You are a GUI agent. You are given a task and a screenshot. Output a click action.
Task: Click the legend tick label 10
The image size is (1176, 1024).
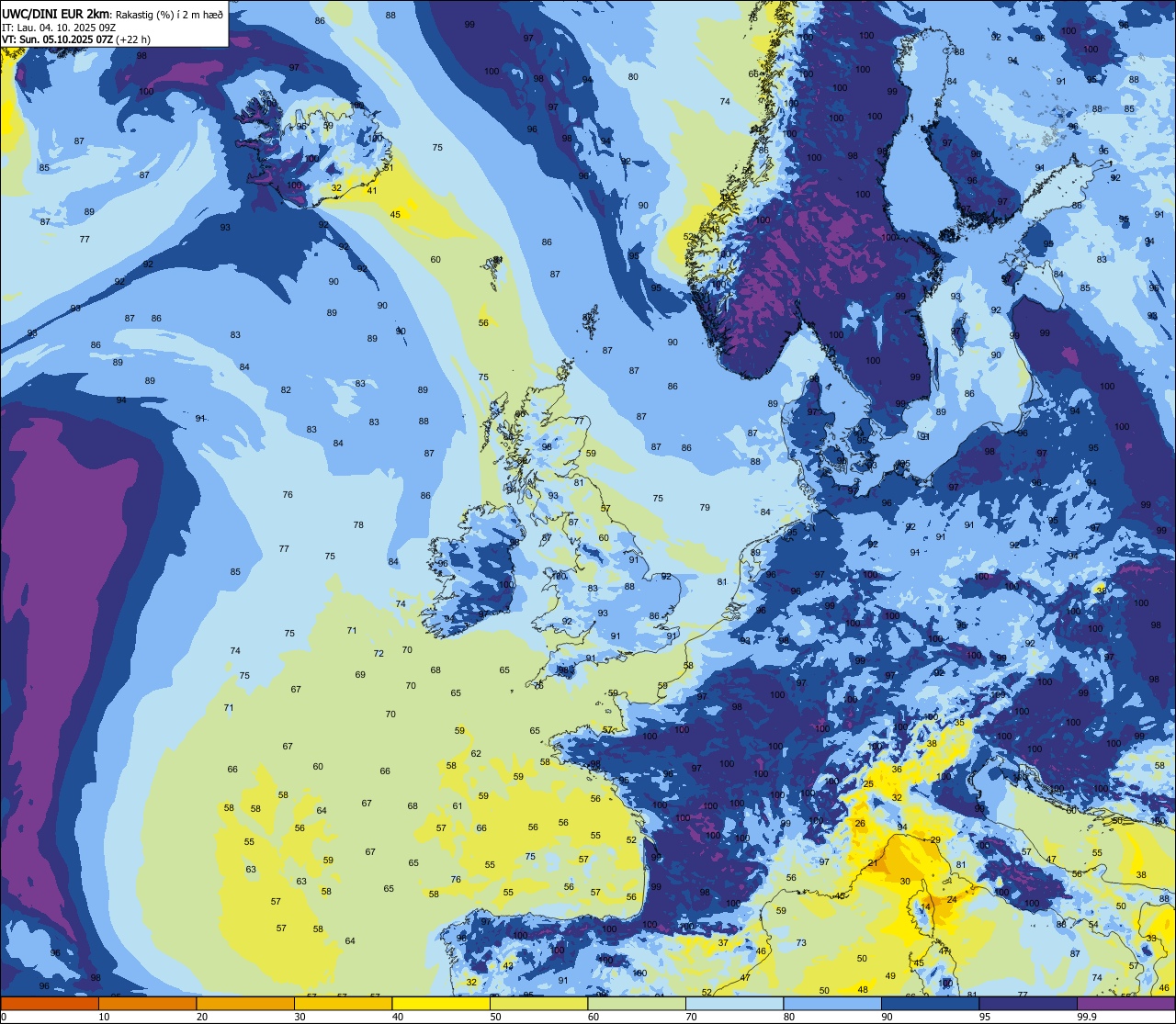tap(104, 1017)
